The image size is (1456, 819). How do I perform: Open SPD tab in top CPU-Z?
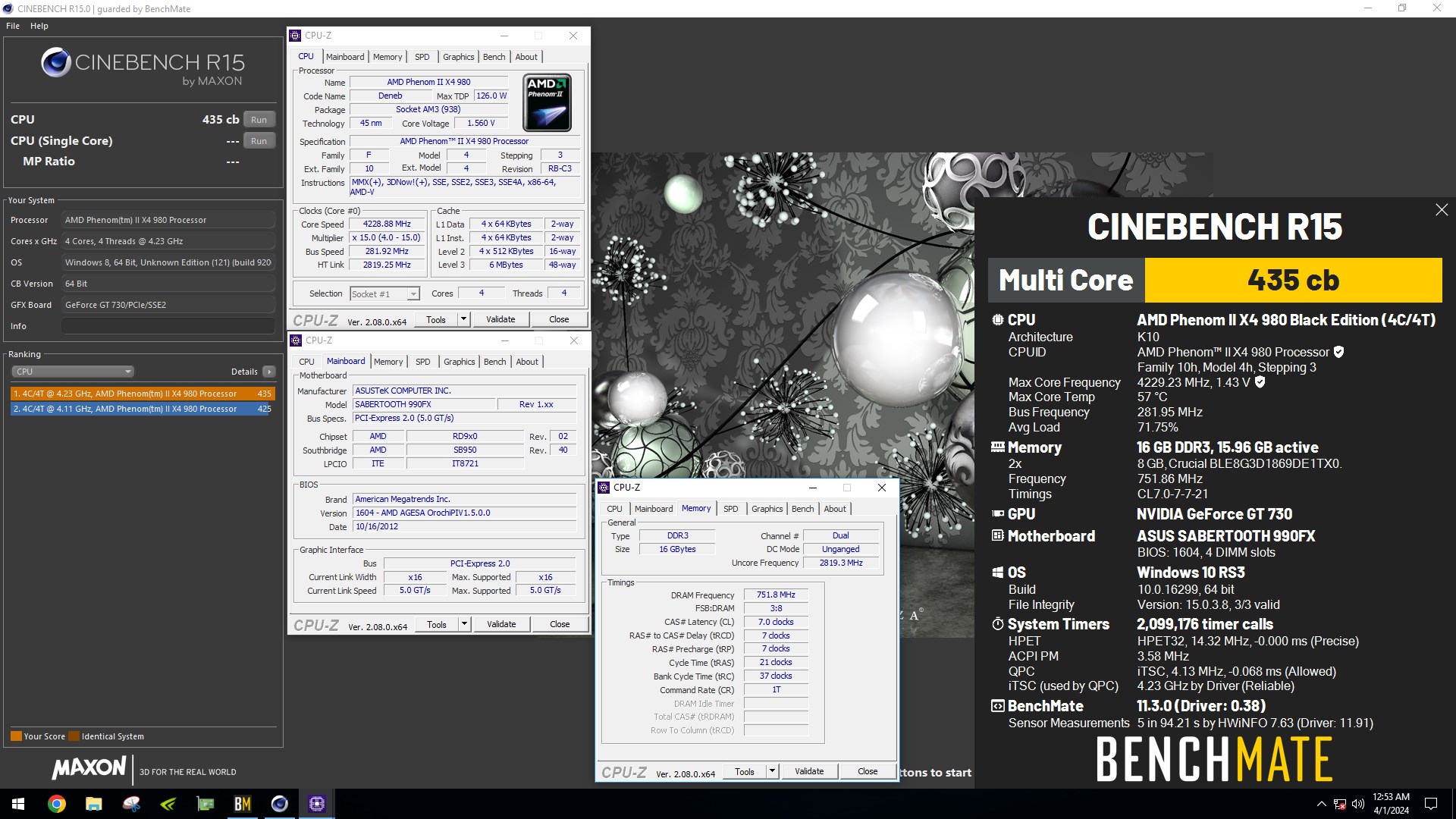(422, 57)
